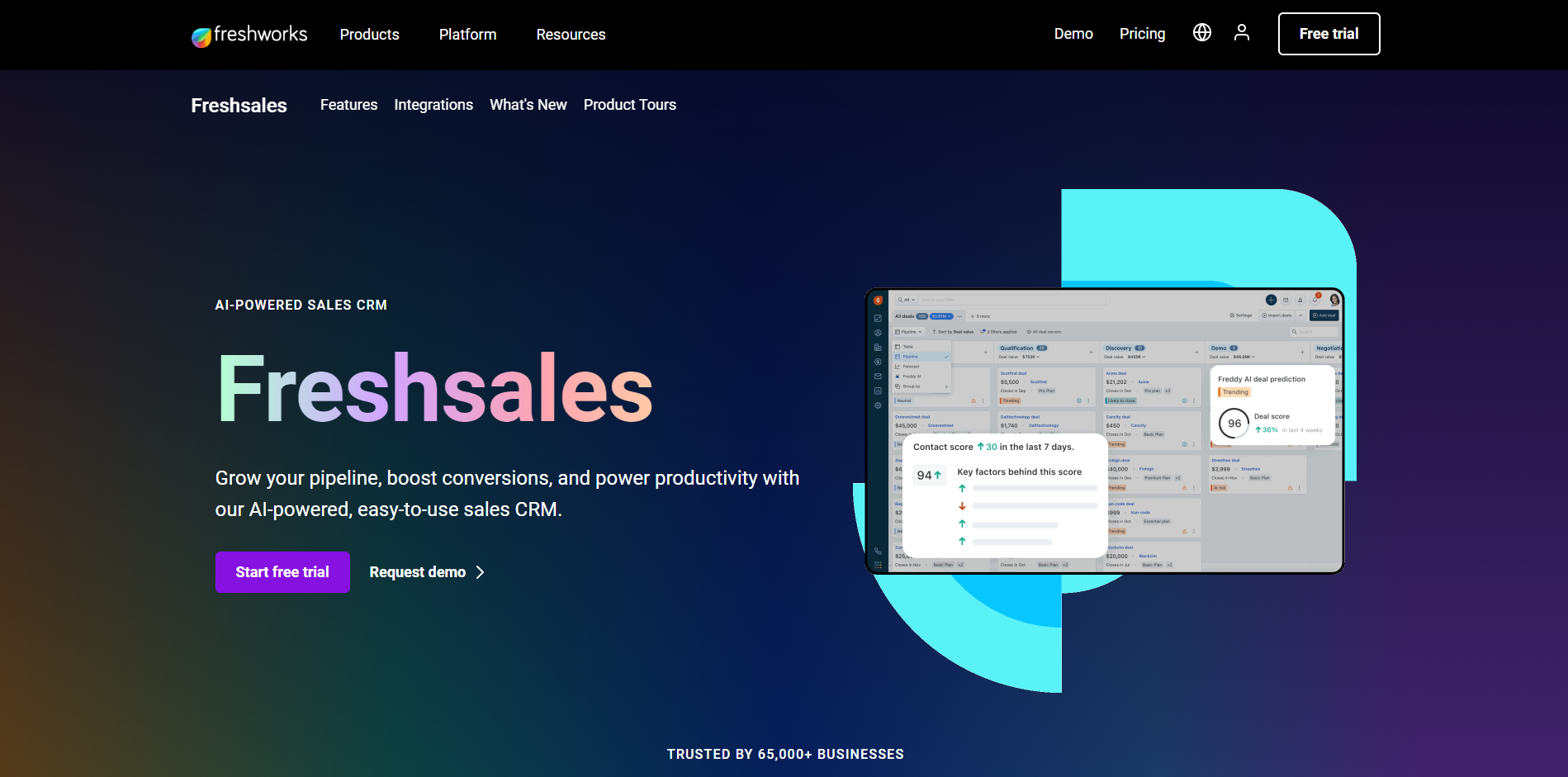Screen dimensions: 1568x777
Task: Click the Grow your pipeline description text
Action: (507, 494)
